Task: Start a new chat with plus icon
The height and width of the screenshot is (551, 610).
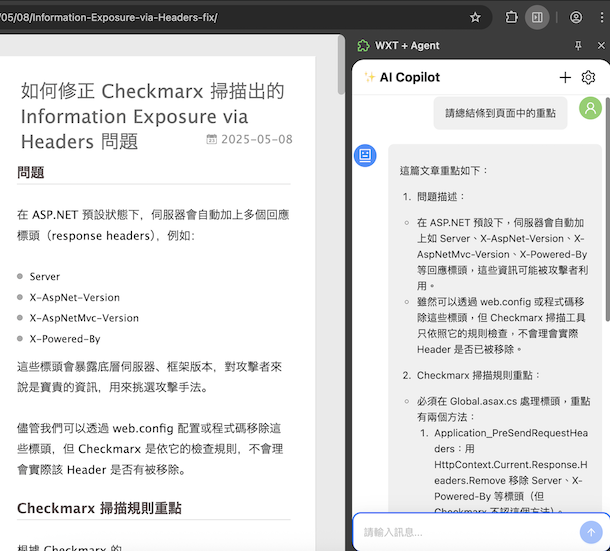Action: point(565,77)
